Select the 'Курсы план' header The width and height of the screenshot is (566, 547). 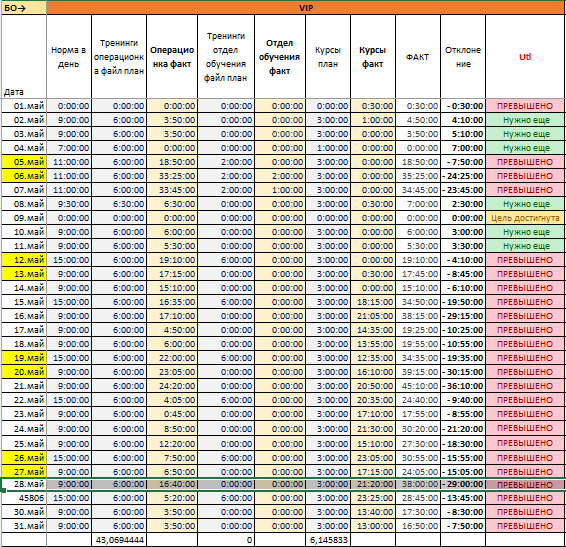pos(328,57)
